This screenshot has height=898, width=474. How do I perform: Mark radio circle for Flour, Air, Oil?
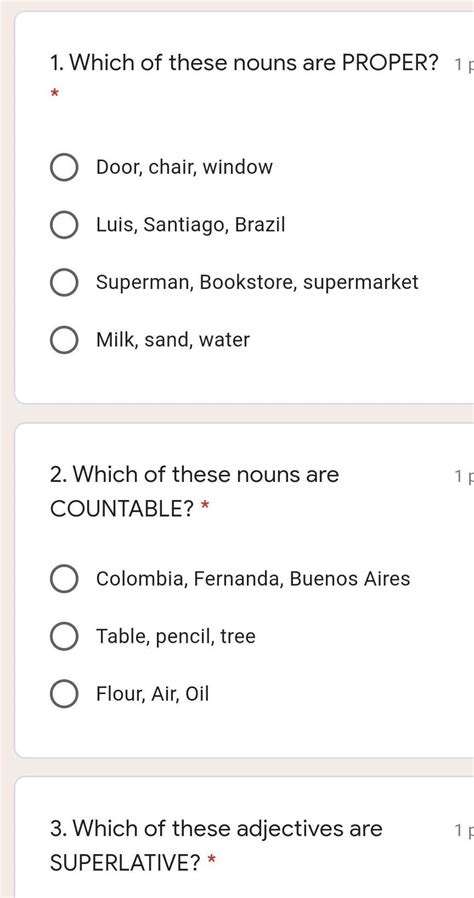click(64, 694)
